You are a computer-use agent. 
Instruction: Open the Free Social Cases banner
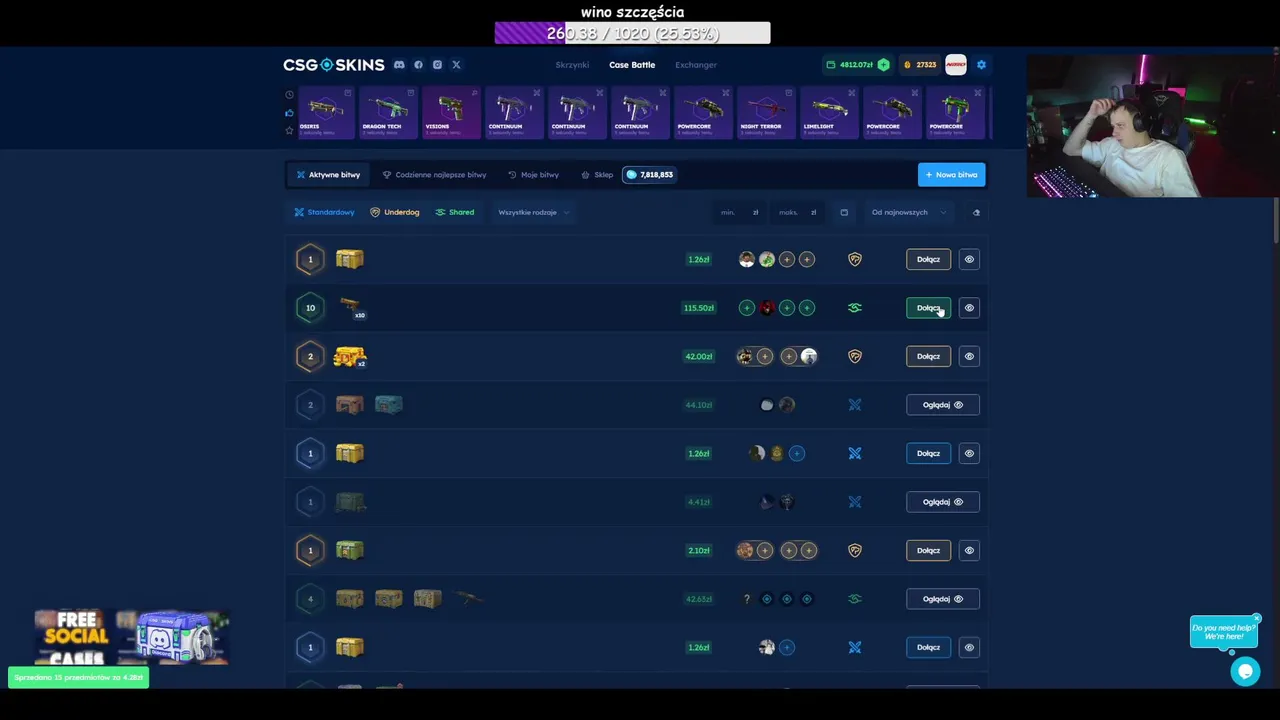(132, 638)
